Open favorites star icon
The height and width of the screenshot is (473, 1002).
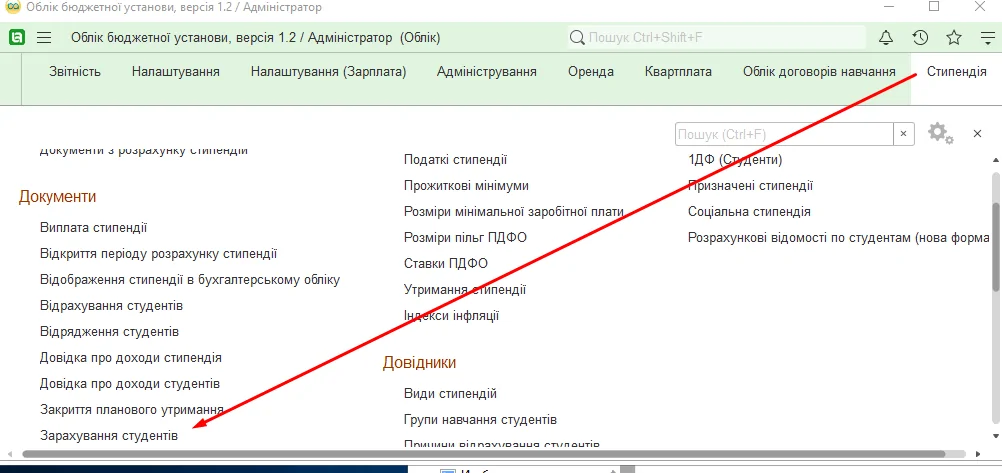click(954, 38)
